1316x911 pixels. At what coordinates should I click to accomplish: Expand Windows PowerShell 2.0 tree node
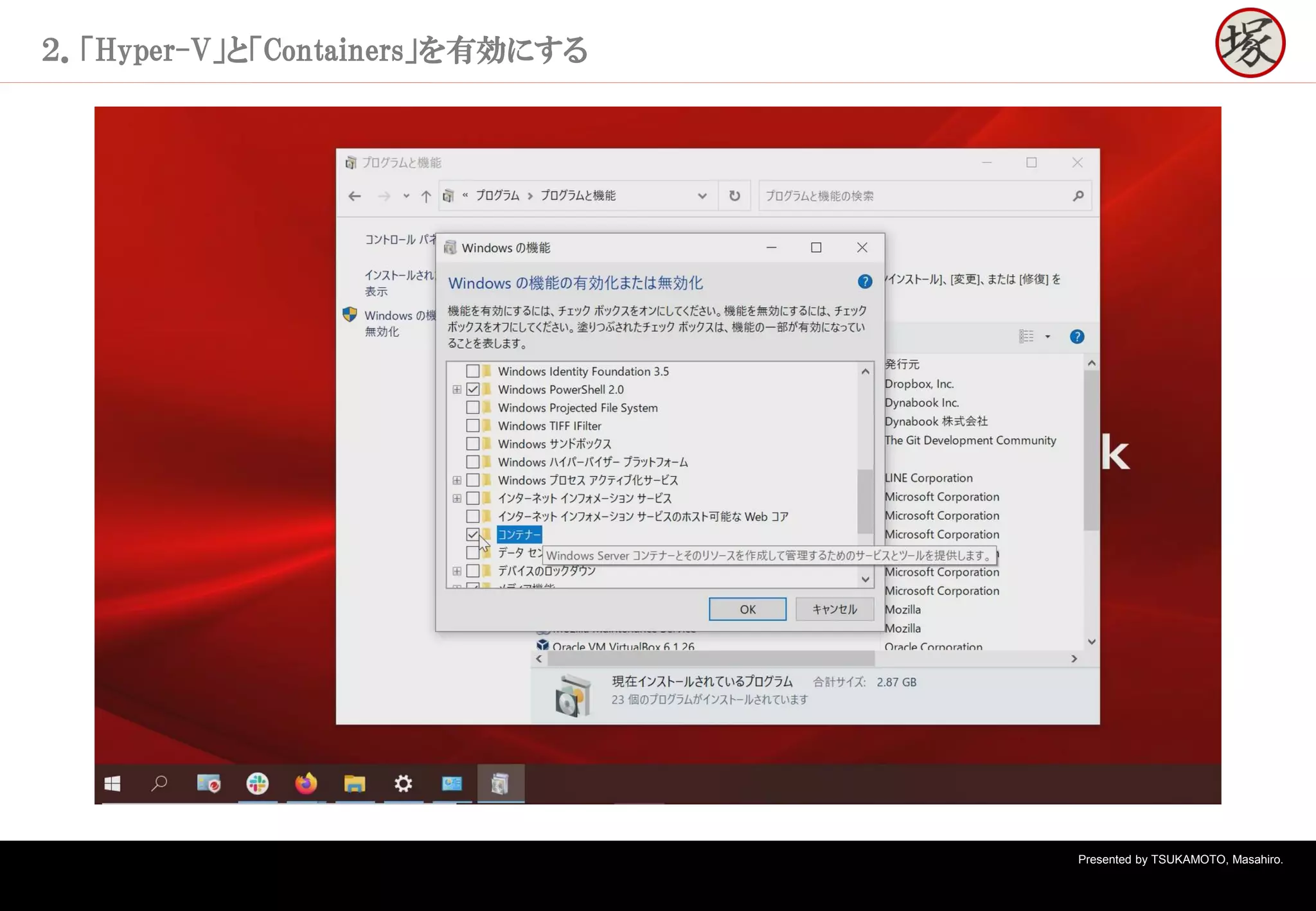point(457,389)
